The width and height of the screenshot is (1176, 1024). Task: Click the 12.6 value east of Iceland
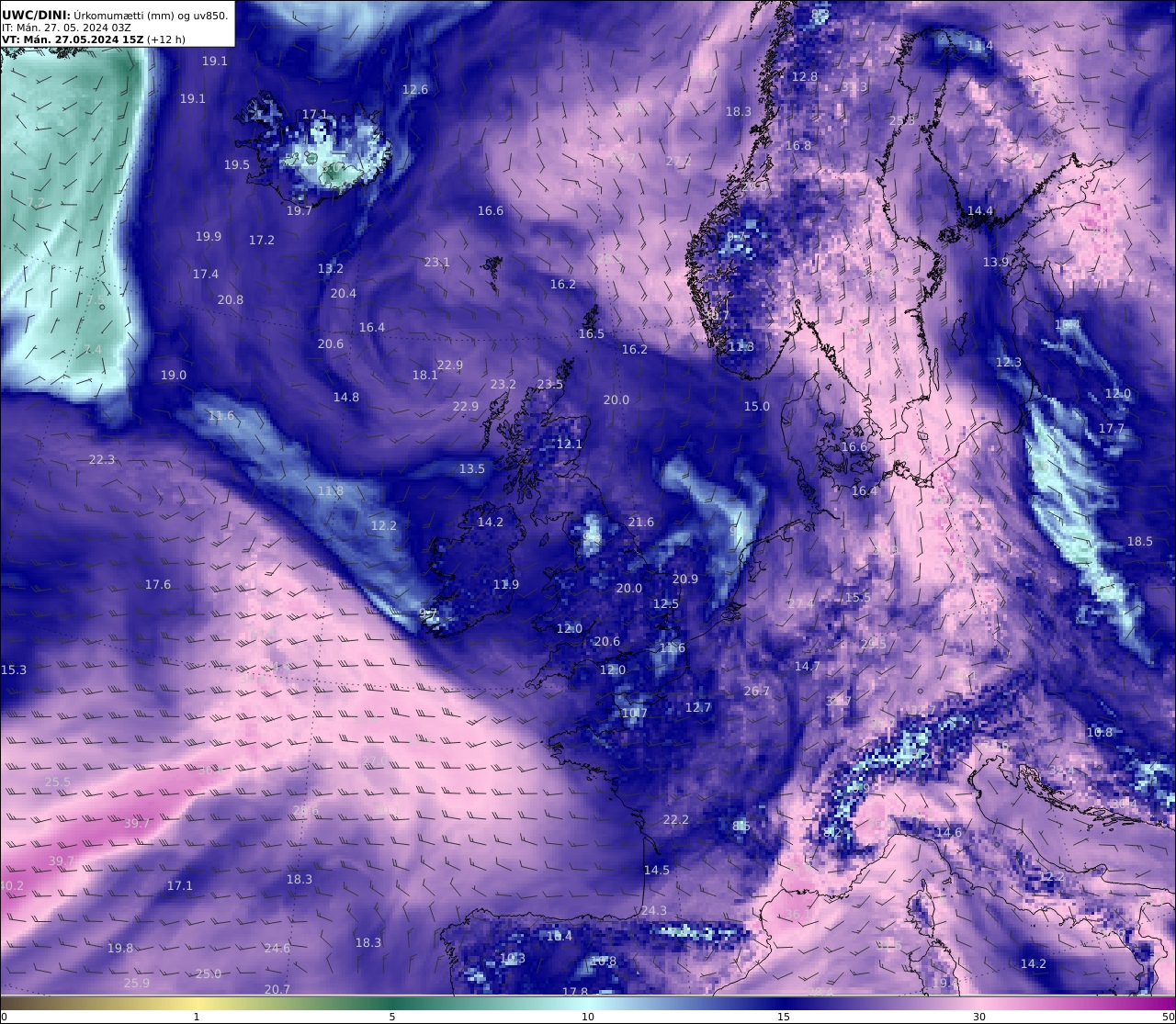(x=415, y=89)
